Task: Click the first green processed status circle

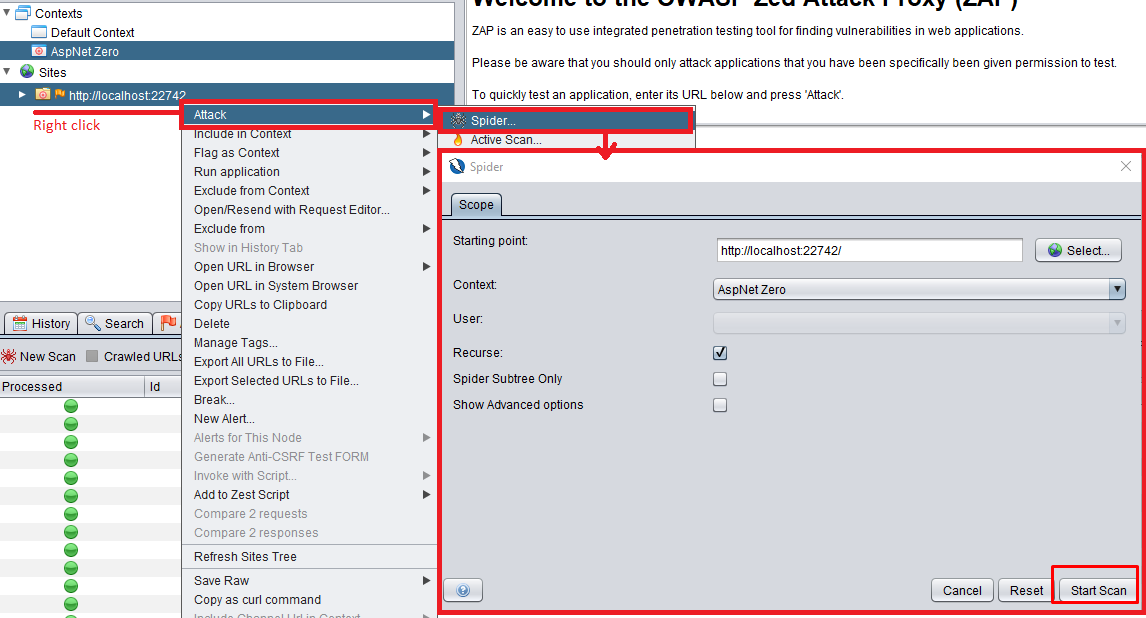Action: pos(71,406)
